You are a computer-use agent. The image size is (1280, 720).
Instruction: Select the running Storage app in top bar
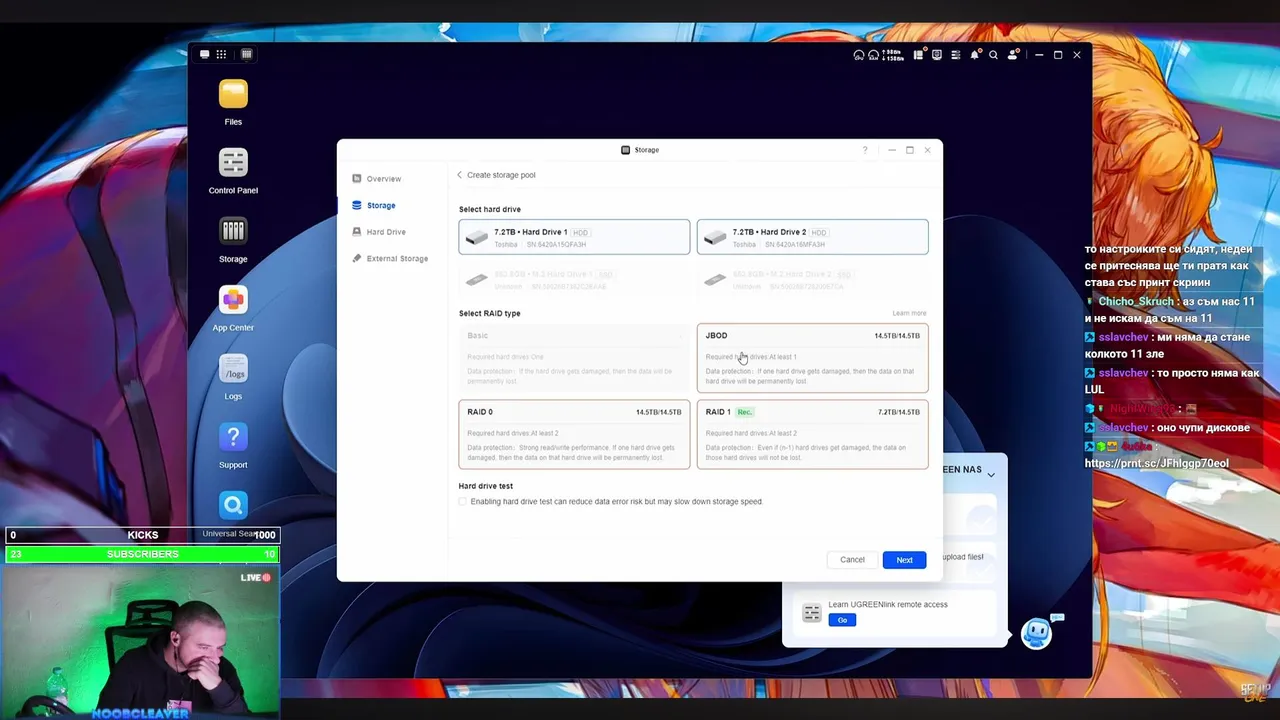(x=246, y=54)
